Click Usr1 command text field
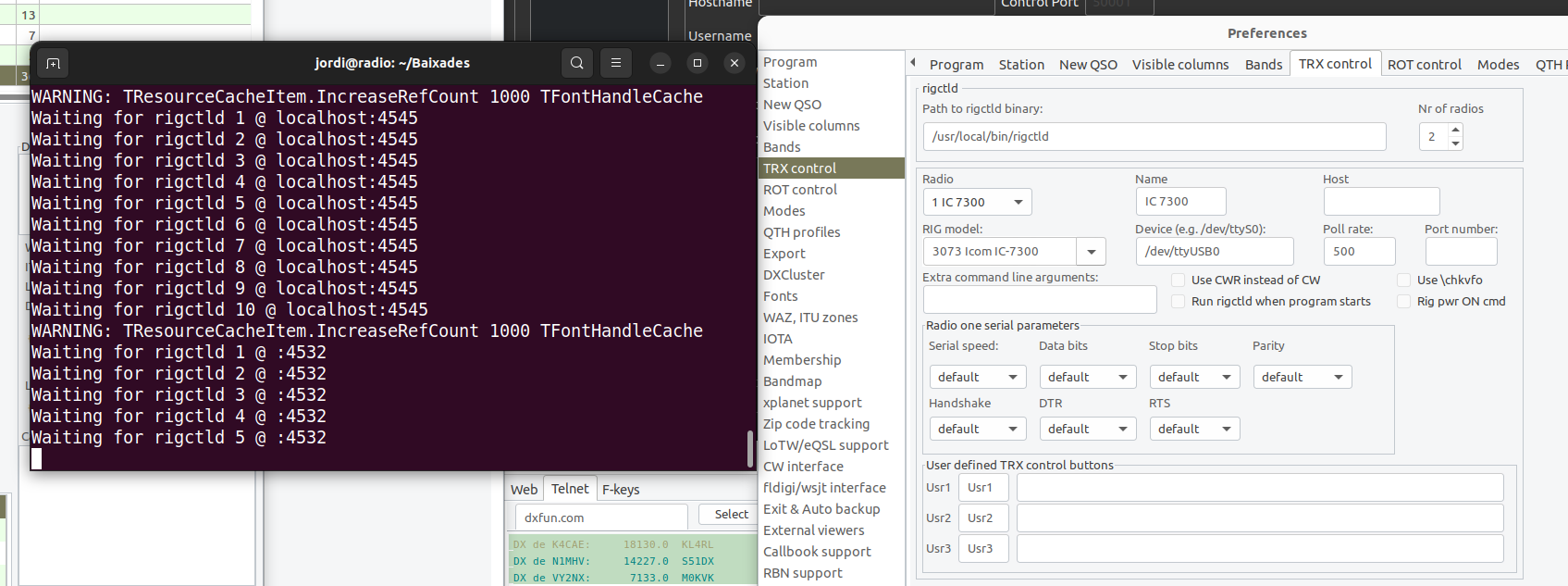 [x=1260, y=488]
